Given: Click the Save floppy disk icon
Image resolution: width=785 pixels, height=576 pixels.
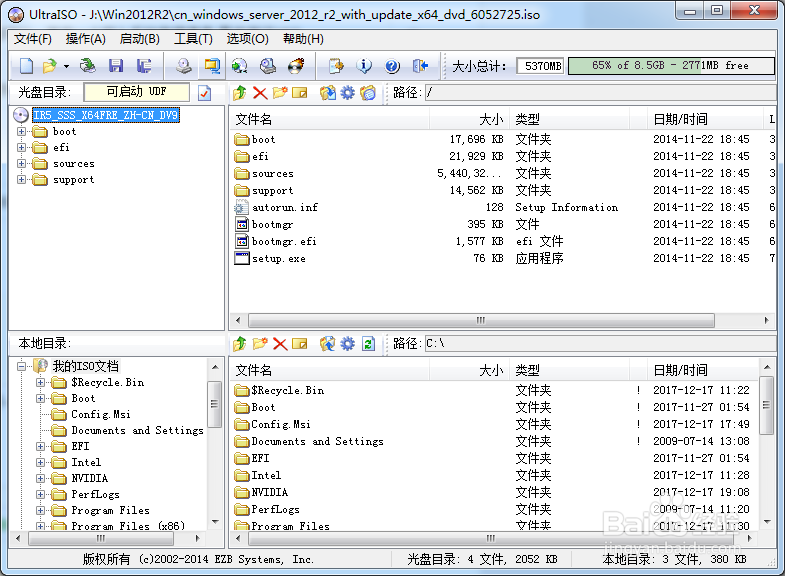Looking at the screenshot, I should tap(116, 66).
